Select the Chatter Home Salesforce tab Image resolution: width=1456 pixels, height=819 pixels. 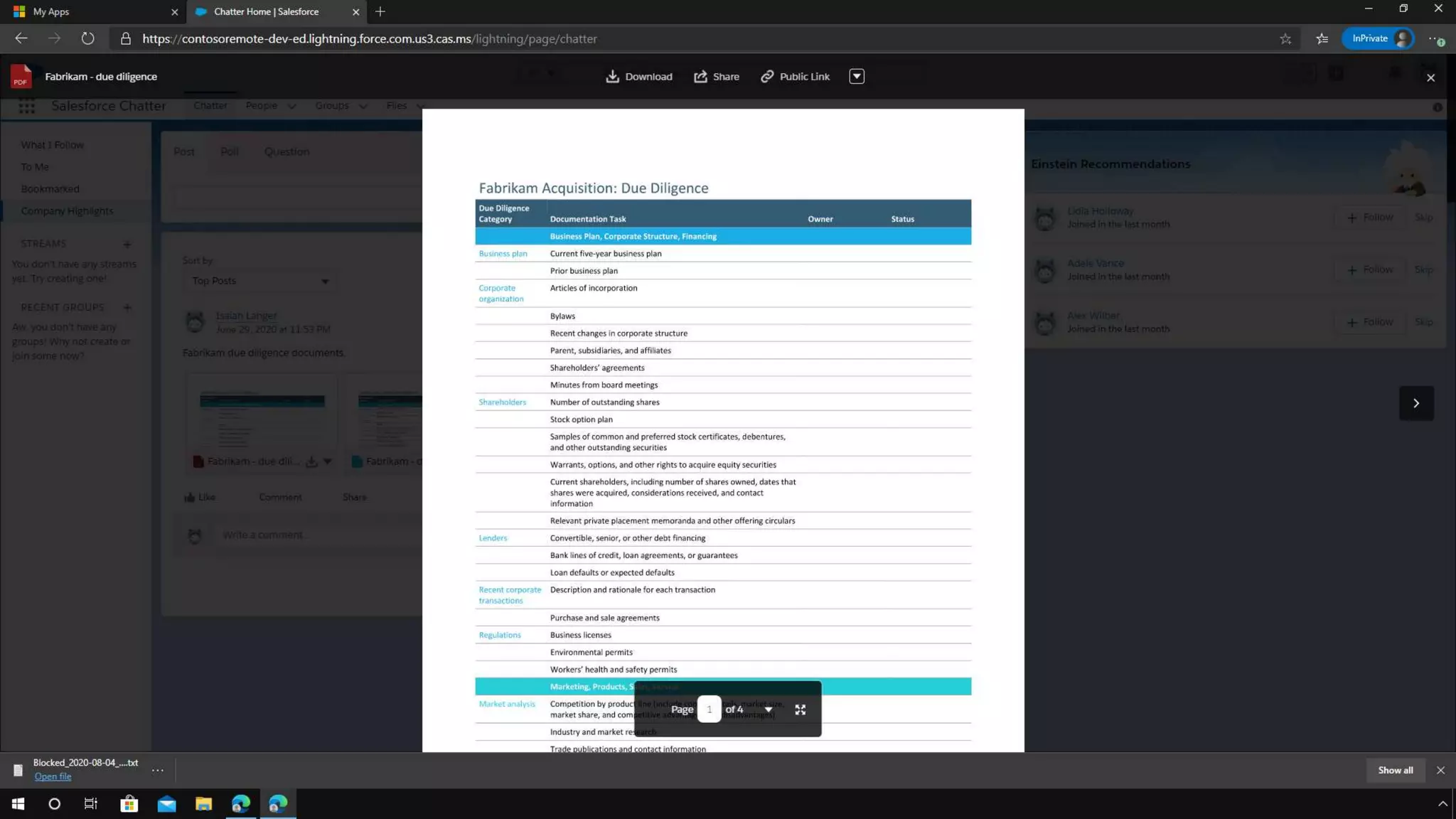(x=267, y=11)
